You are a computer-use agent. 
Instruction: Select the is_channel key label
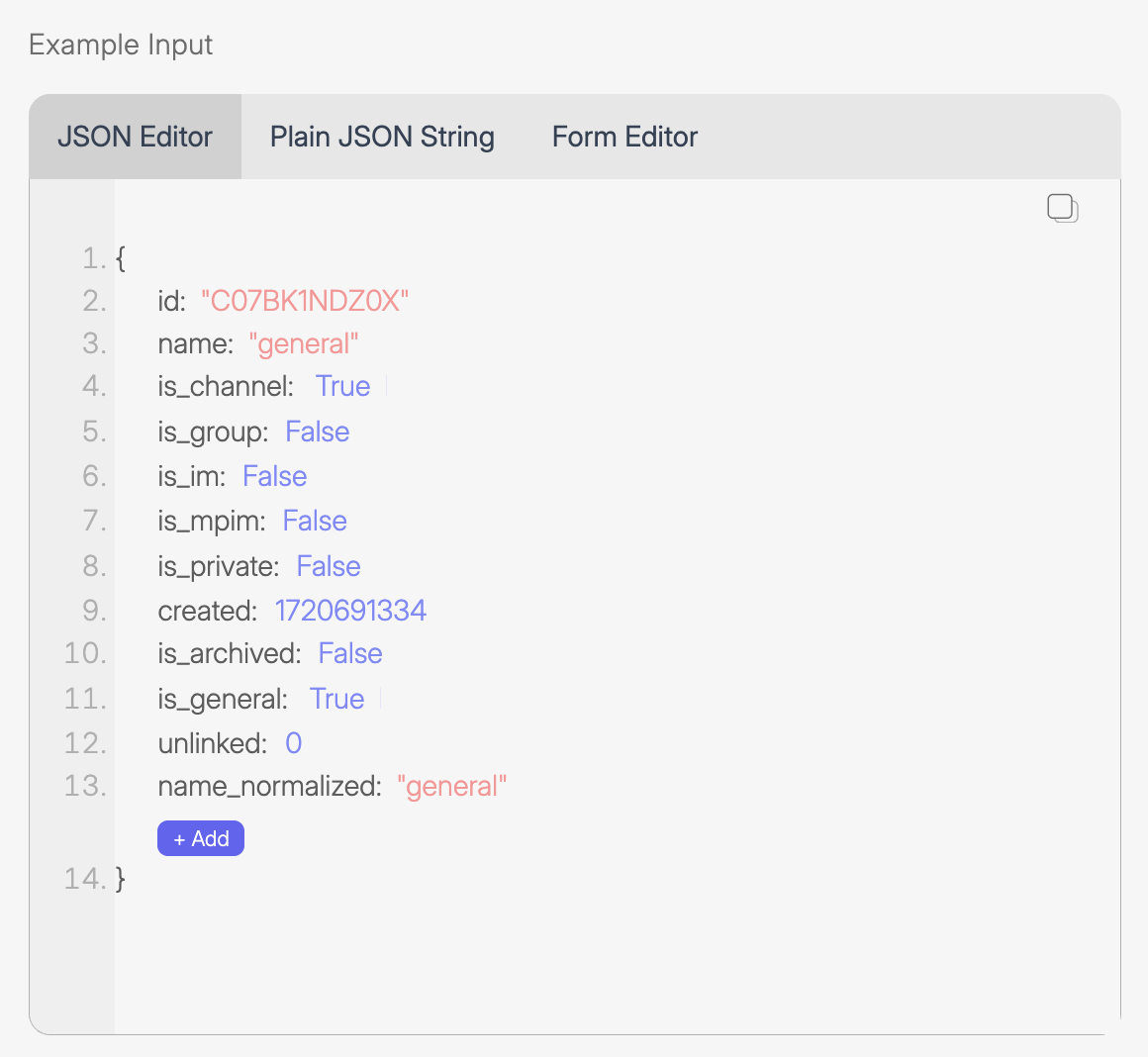coord(225,386)
